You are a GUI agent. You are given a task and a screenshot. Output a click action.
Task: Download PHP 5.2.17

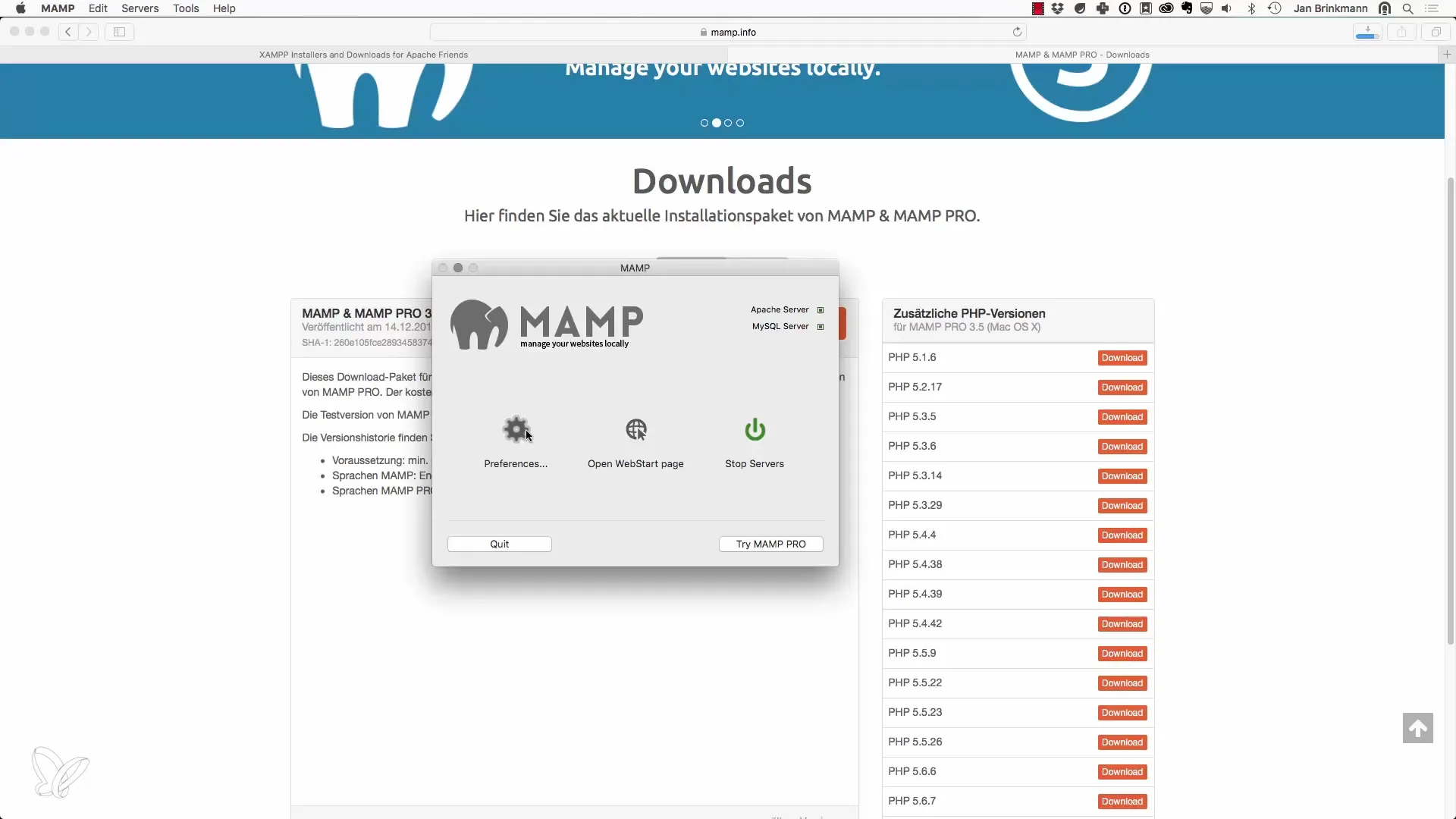(x=1122, y=388)
